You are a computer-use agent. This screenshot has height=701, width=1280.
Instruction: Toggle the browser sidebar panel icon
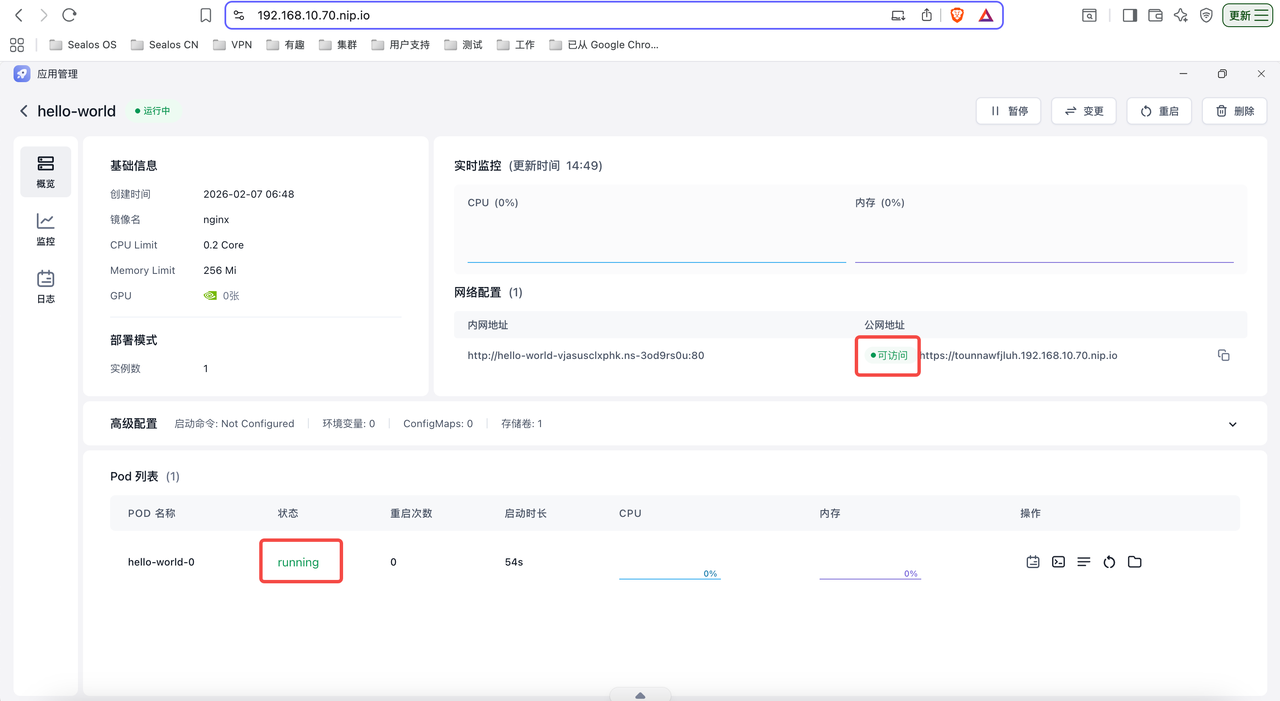point(1130,15)
